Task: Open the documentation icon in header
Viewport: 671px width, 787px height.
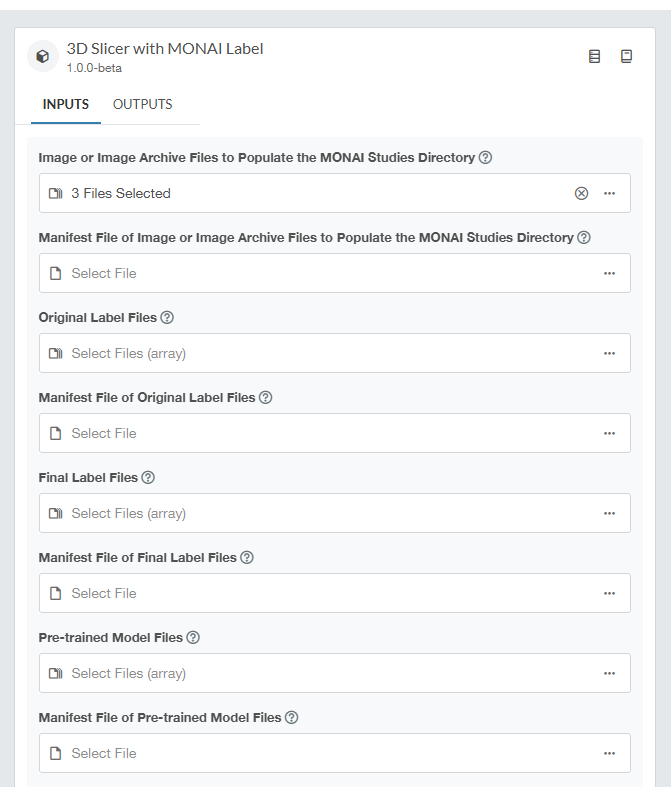Action: click(x=595, y=57)
